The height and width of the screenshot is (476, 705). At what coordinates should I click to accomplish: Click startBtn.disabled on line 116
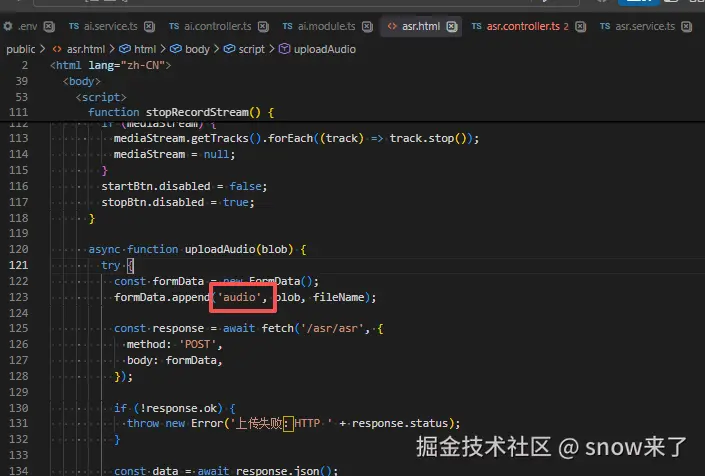[x=156, y=186]
